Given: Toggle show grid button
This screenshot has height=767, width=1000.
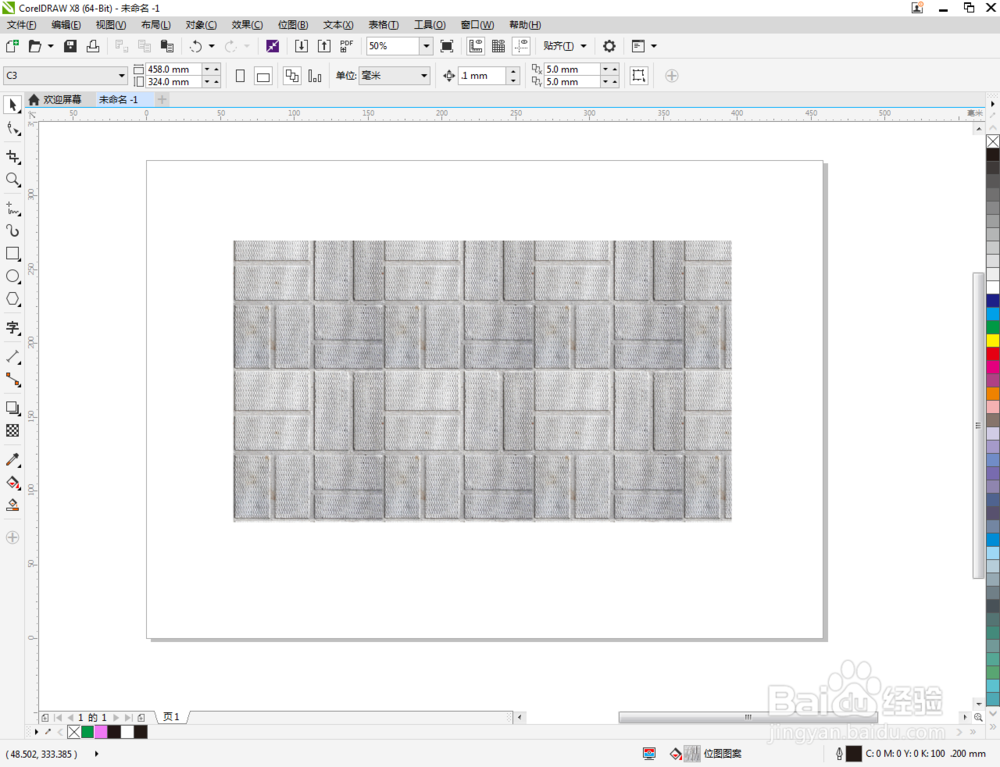Looking at the screenshot, I should [x=499, y=46].
